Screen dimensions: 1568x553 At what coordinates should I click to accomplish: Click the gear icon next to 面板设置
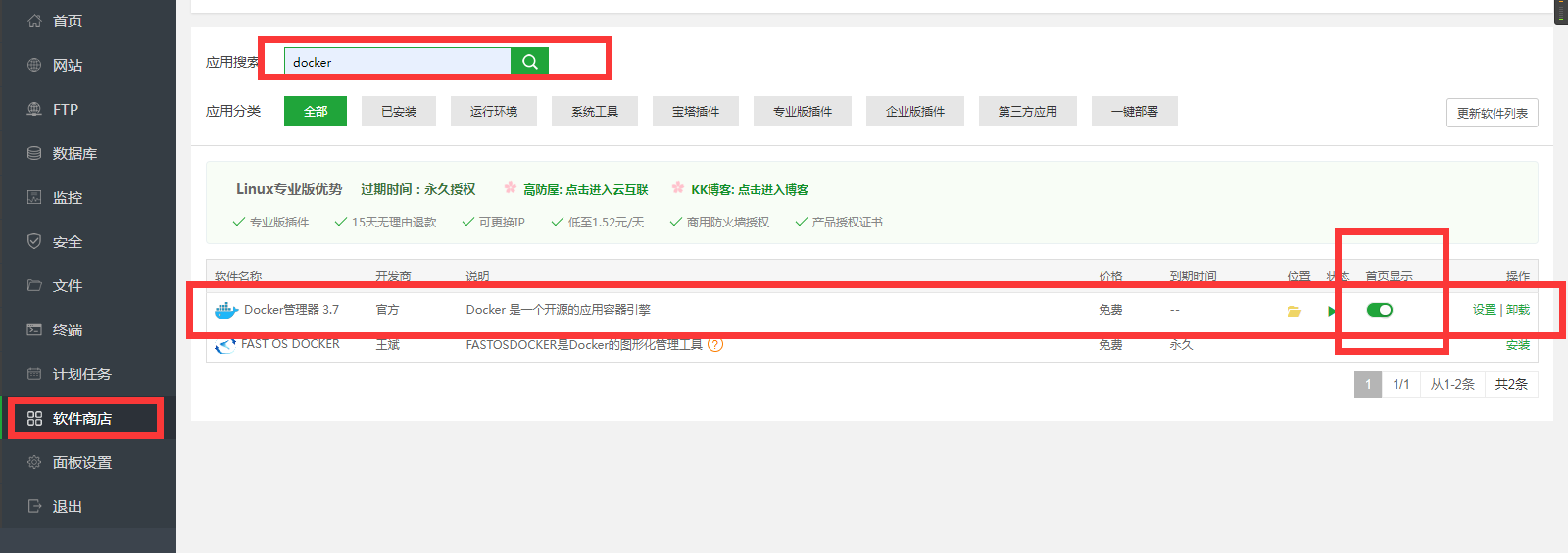point(34,462)
